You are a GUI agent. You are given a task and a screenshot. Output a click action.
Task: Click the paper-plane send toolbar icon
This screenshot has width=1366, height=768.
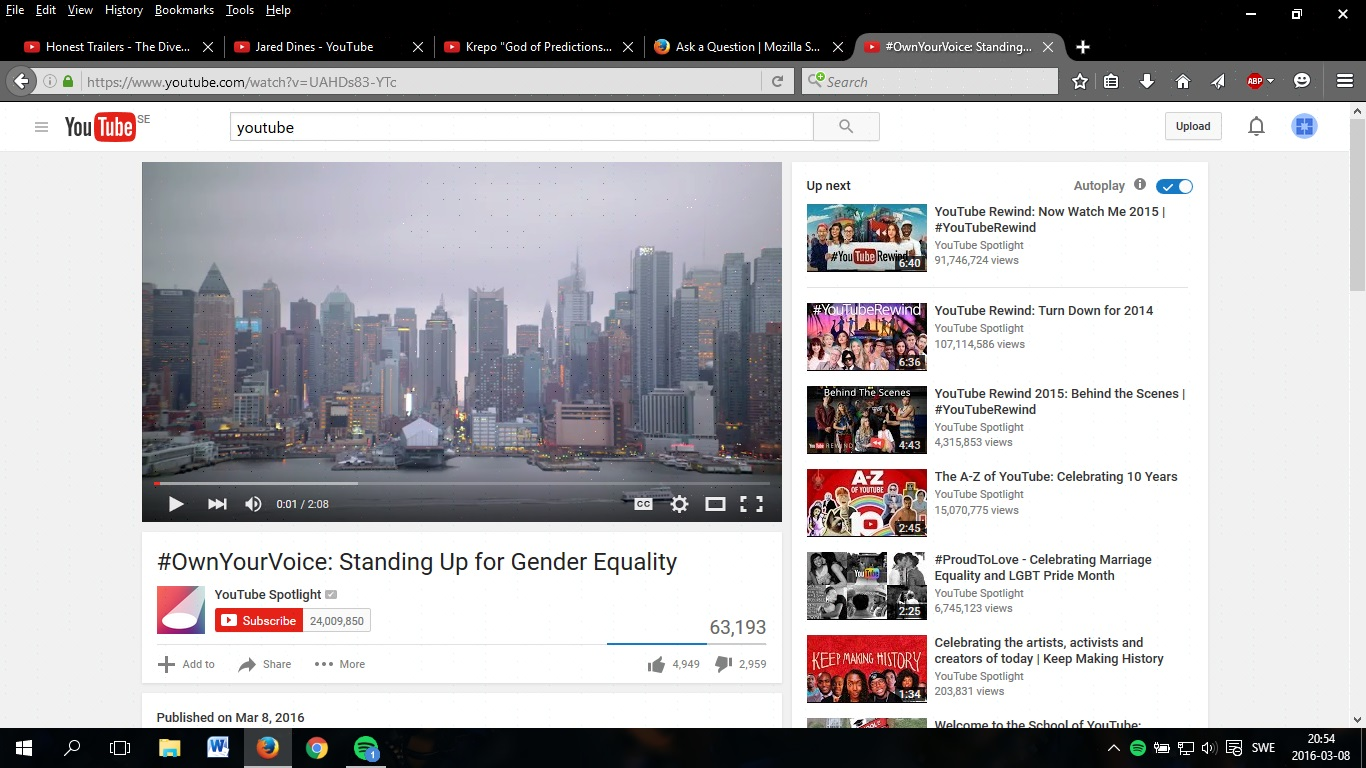pyautogui.click(x=1218, y=82)
